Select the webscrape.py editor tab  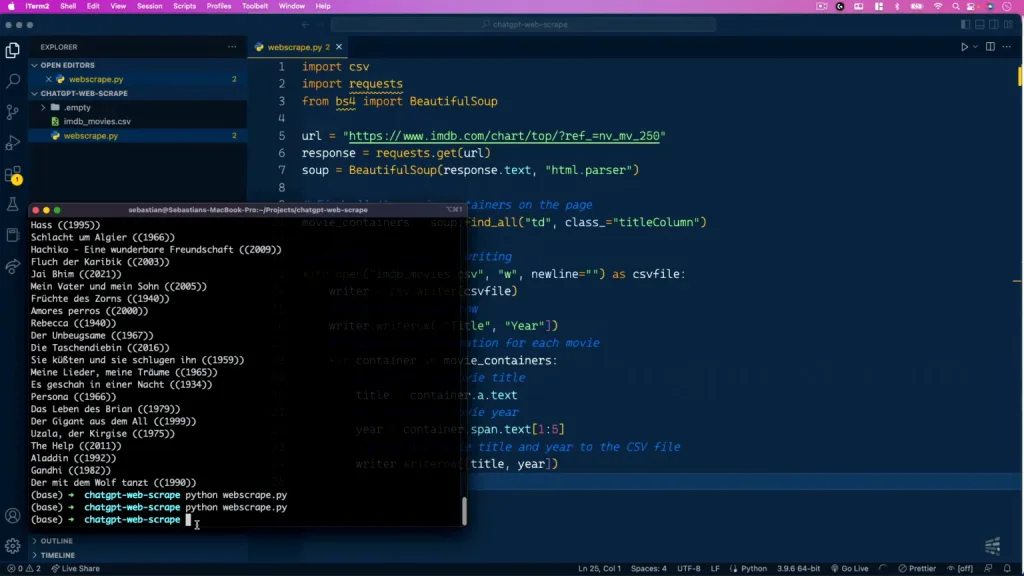point(298,47)
